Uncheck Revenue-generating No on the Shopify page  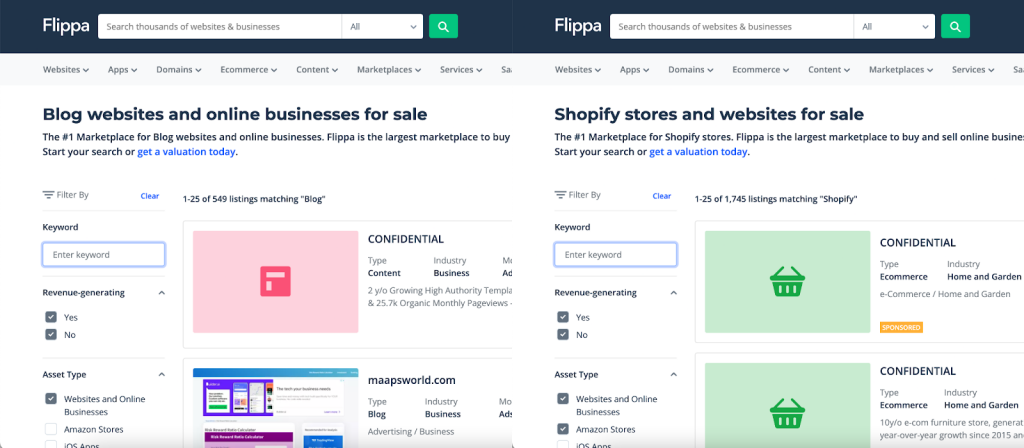[563, 334]
